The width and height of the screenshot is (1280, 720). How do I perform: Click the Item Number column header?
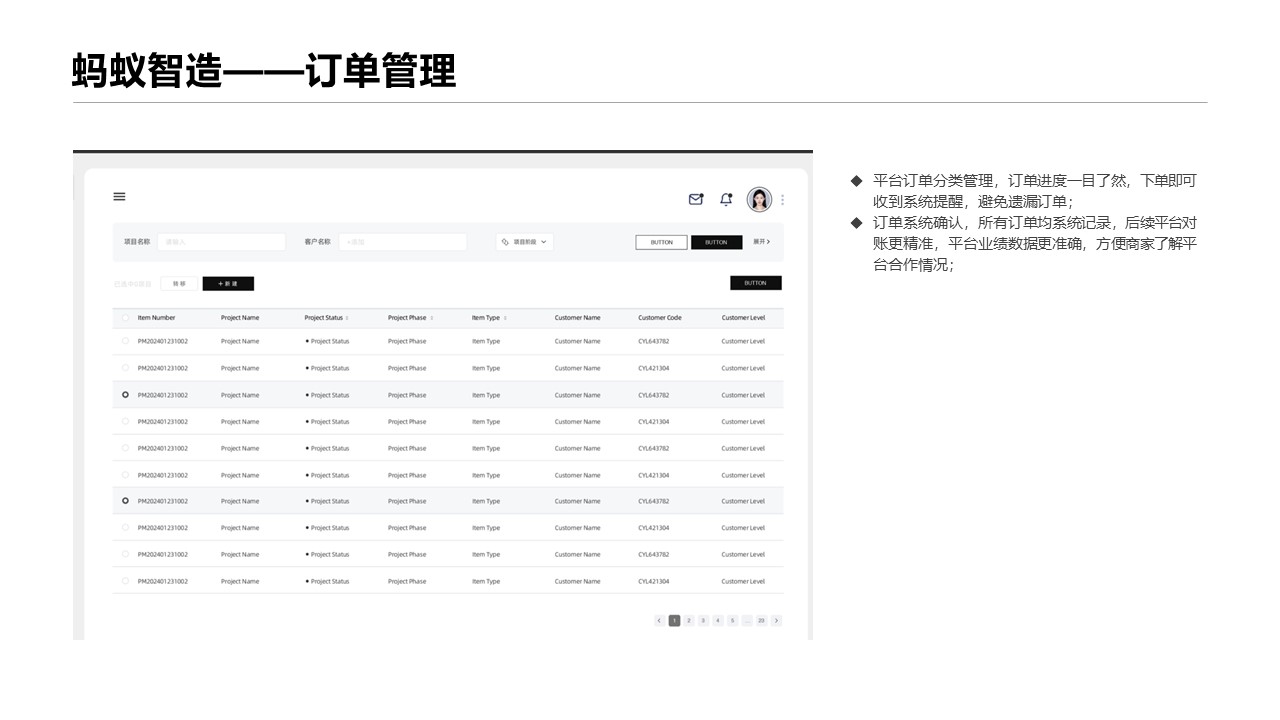156,318
